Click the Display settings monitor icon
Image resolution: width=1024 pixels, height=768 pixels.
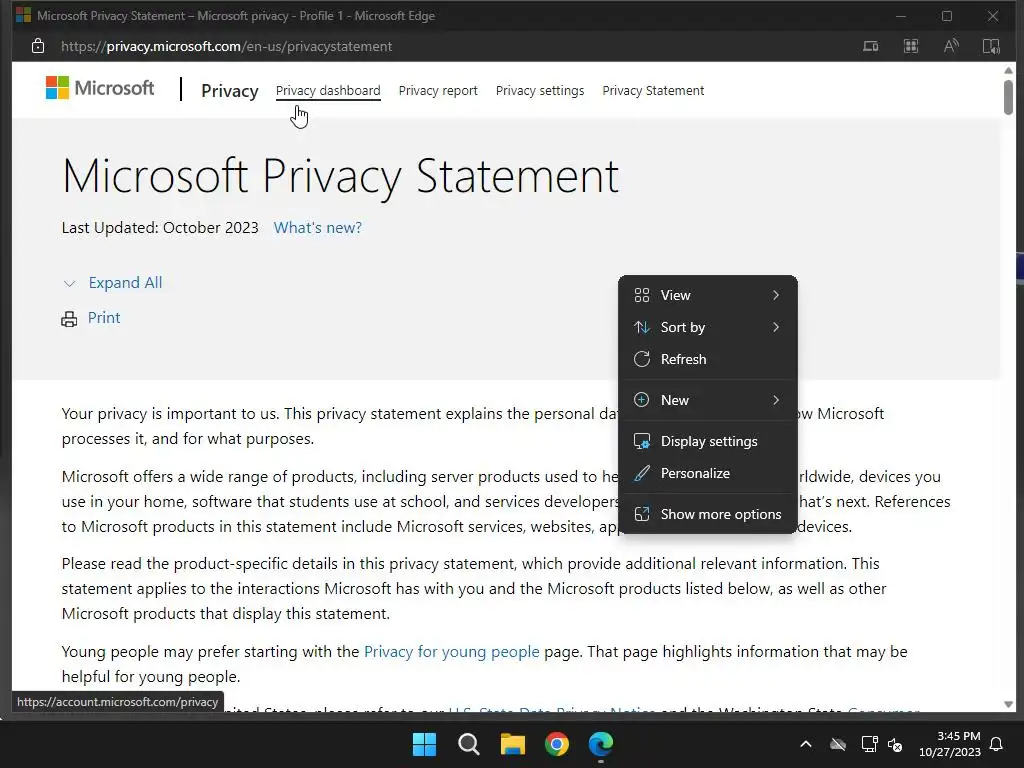(x=642, y=441)
